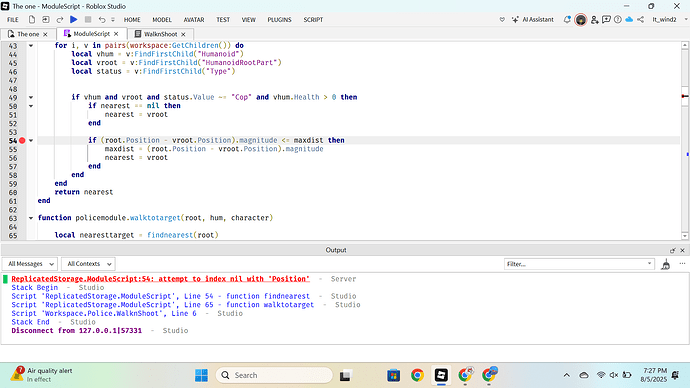Click the red ModuleScript:54 error link
This screenshot has height=388, width=690.
coord(161,279)
